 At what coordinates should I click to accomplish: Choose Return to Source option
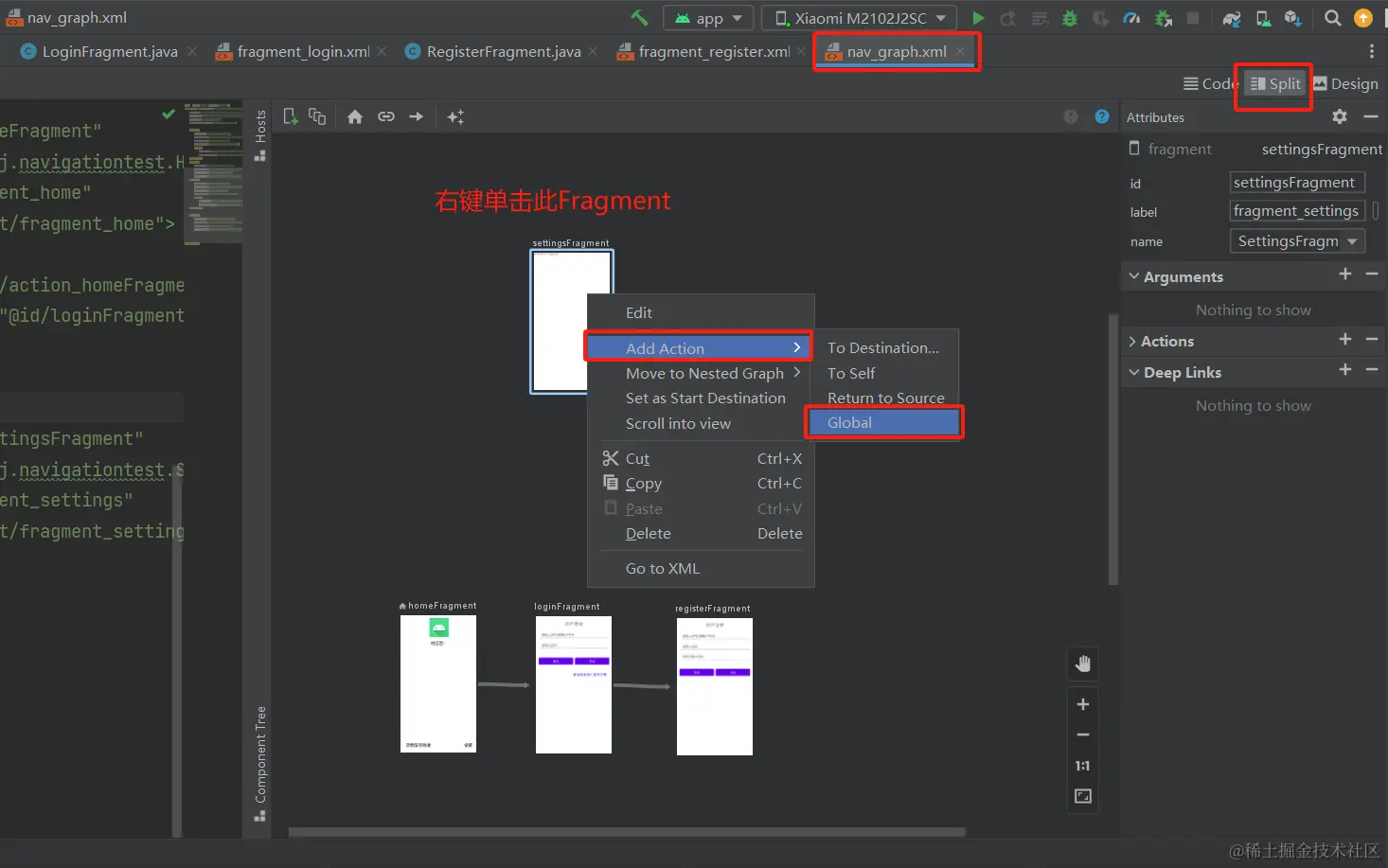pos(884,398)
